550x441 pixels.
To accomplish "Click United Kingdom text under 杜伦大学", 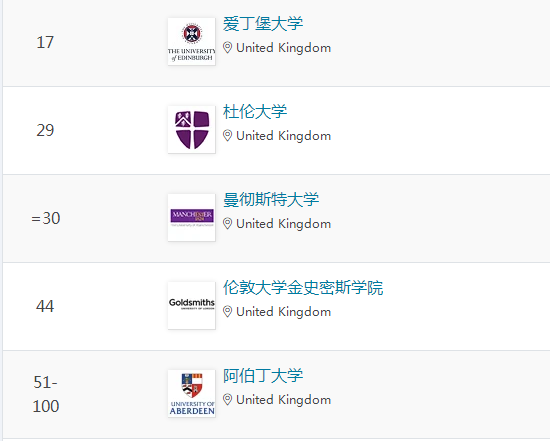I will click(x=283, y=136).
